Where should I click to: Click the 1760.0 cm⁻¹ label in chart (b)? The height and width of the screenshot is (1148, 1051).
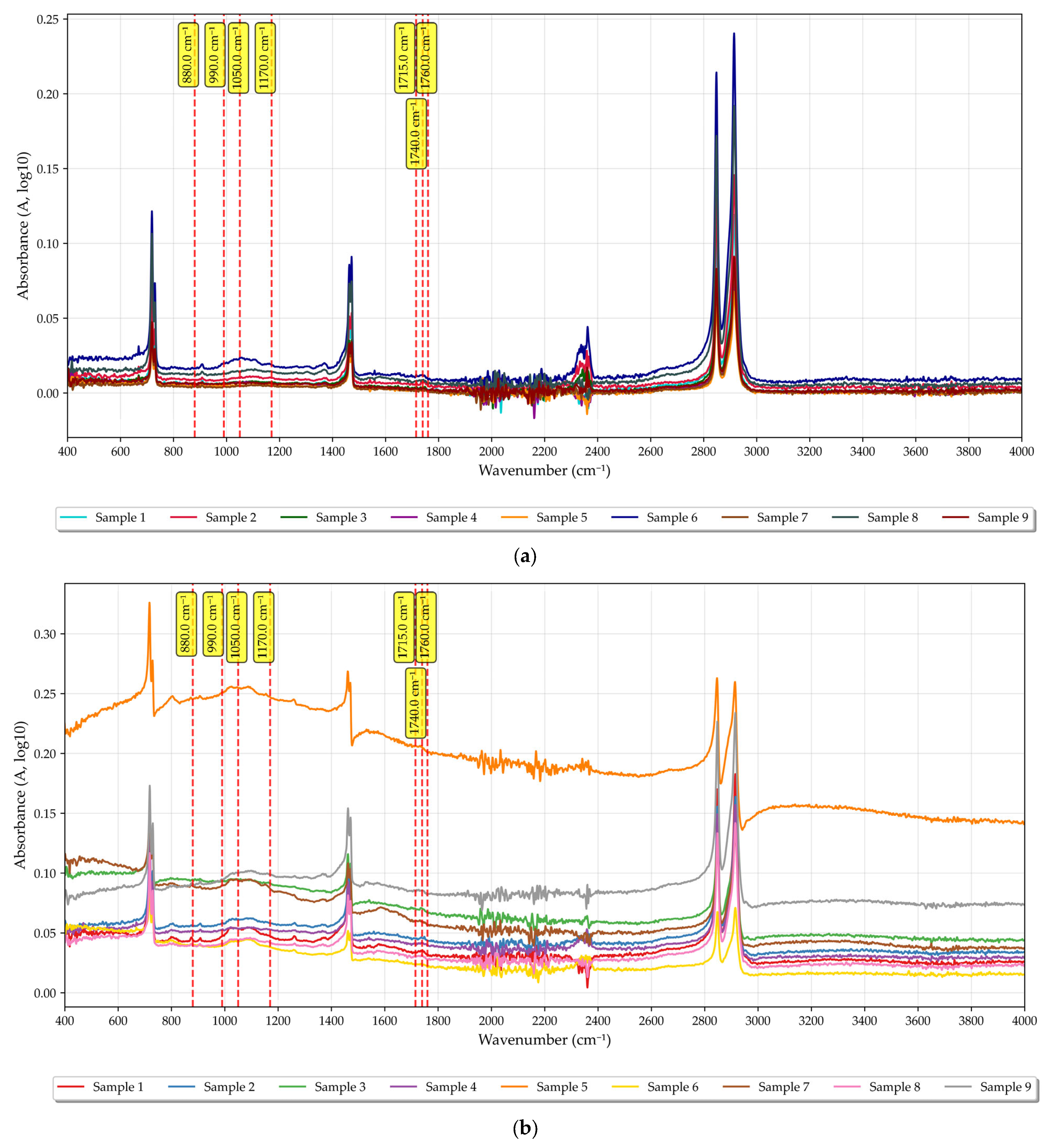[426, 627]
